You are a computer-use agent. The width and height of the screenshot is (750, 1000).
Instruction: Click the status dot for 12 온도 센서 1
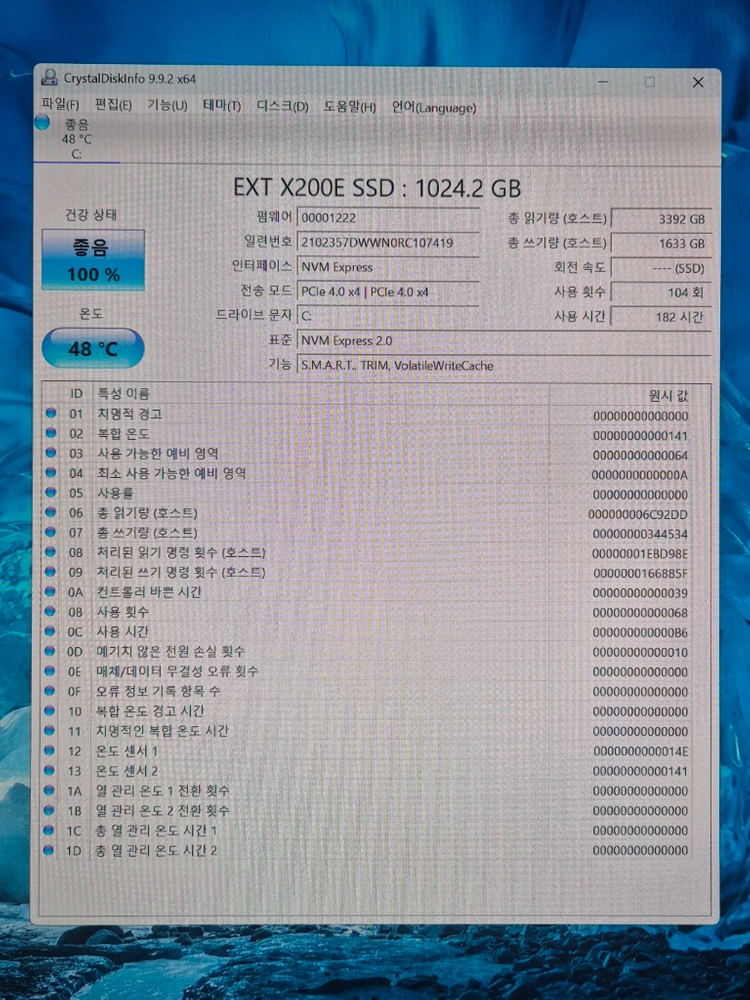[x=50, y=750]
